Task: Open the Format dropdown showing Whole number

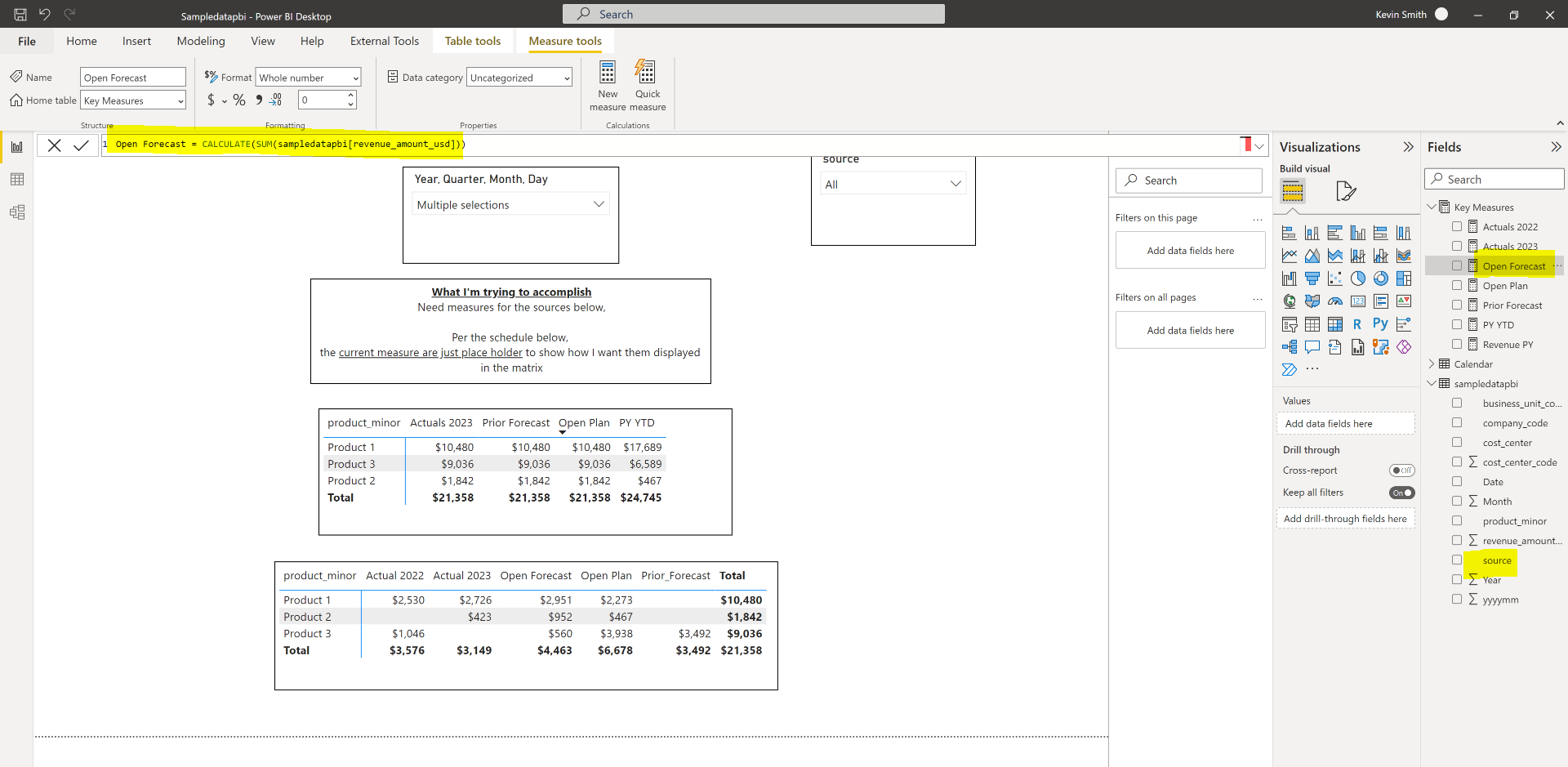Action: point(308,78)
